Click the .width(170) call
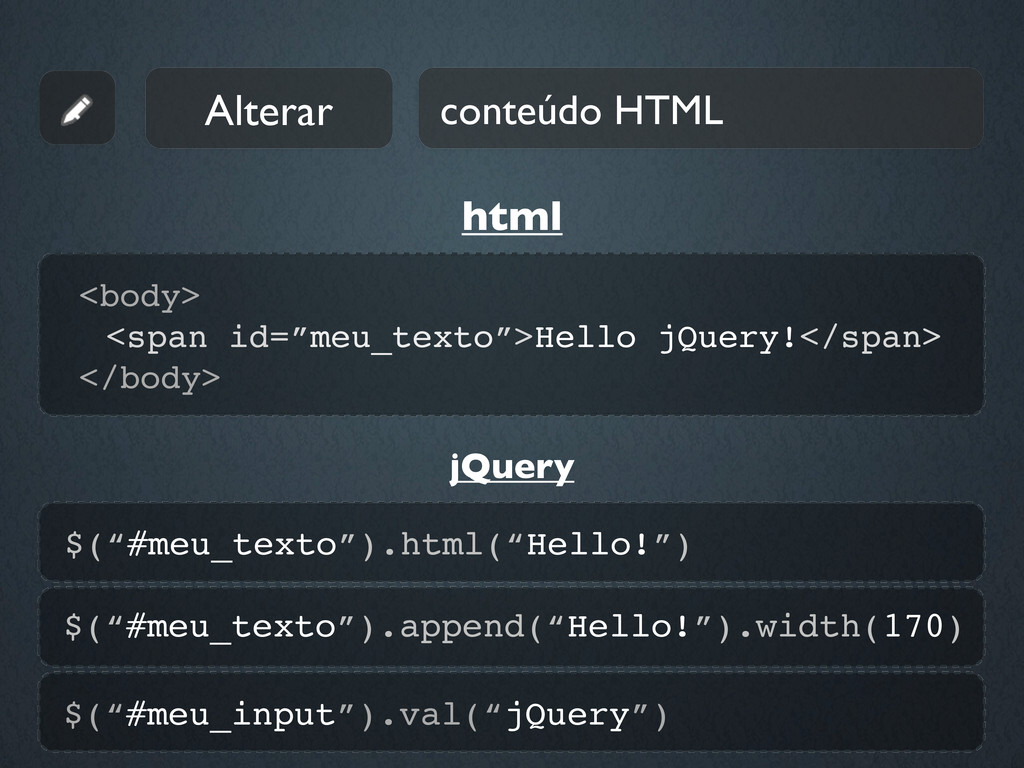Image resolution: width=1024 pixels, height=768 pixels. 859,628
